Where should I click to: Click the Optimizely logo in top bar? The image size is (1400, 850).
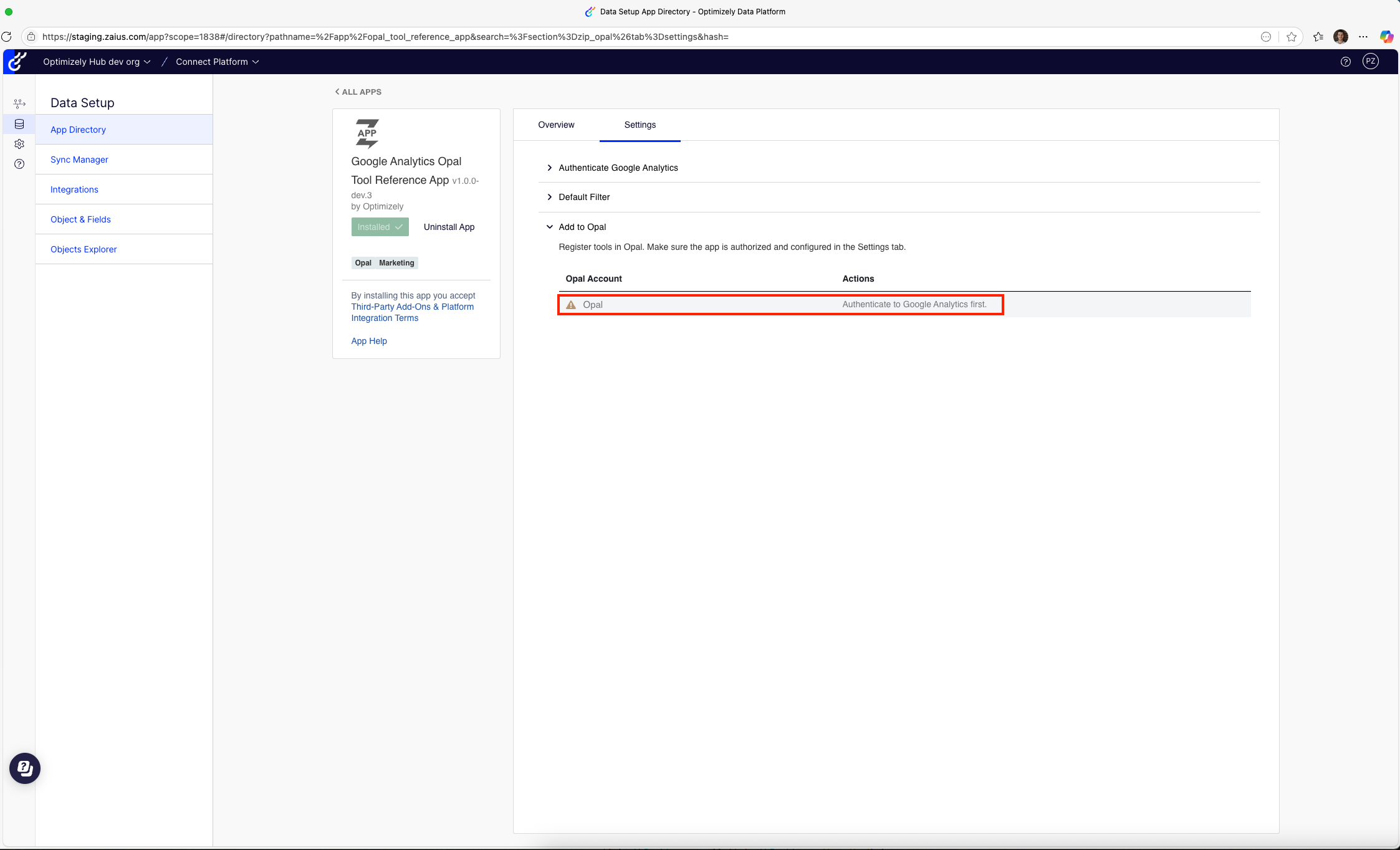[x=17, y=62]
